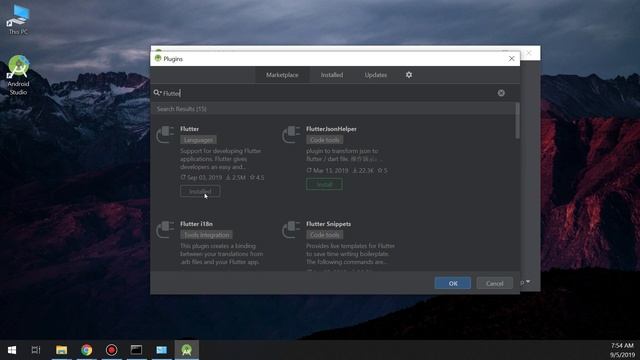Confirm with the OK button

tap(453, 283)
